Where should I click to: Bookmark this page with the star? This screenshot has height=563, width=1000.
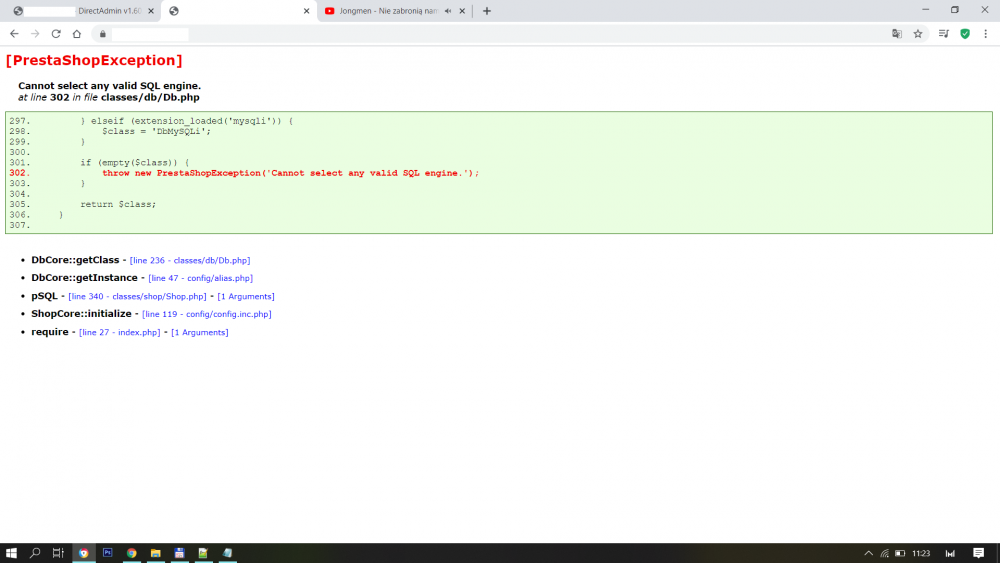tap(918, 34)
